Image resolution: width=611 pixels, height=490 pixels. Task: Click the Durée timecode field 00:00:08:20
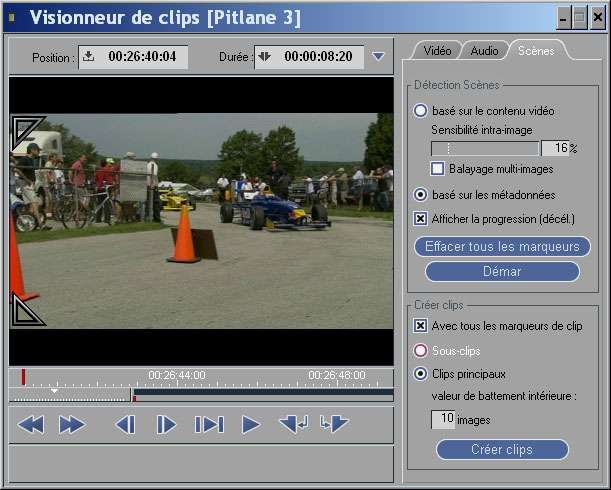coord(309,57)
